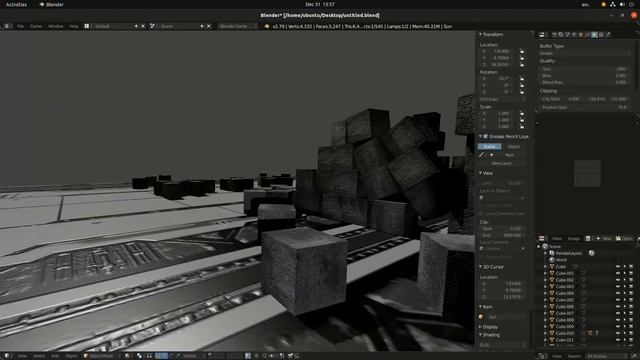Open the Blender Game engine selector
Image resolution: width=640 pixels, height=360 pixels.
(x=237, y=26)
